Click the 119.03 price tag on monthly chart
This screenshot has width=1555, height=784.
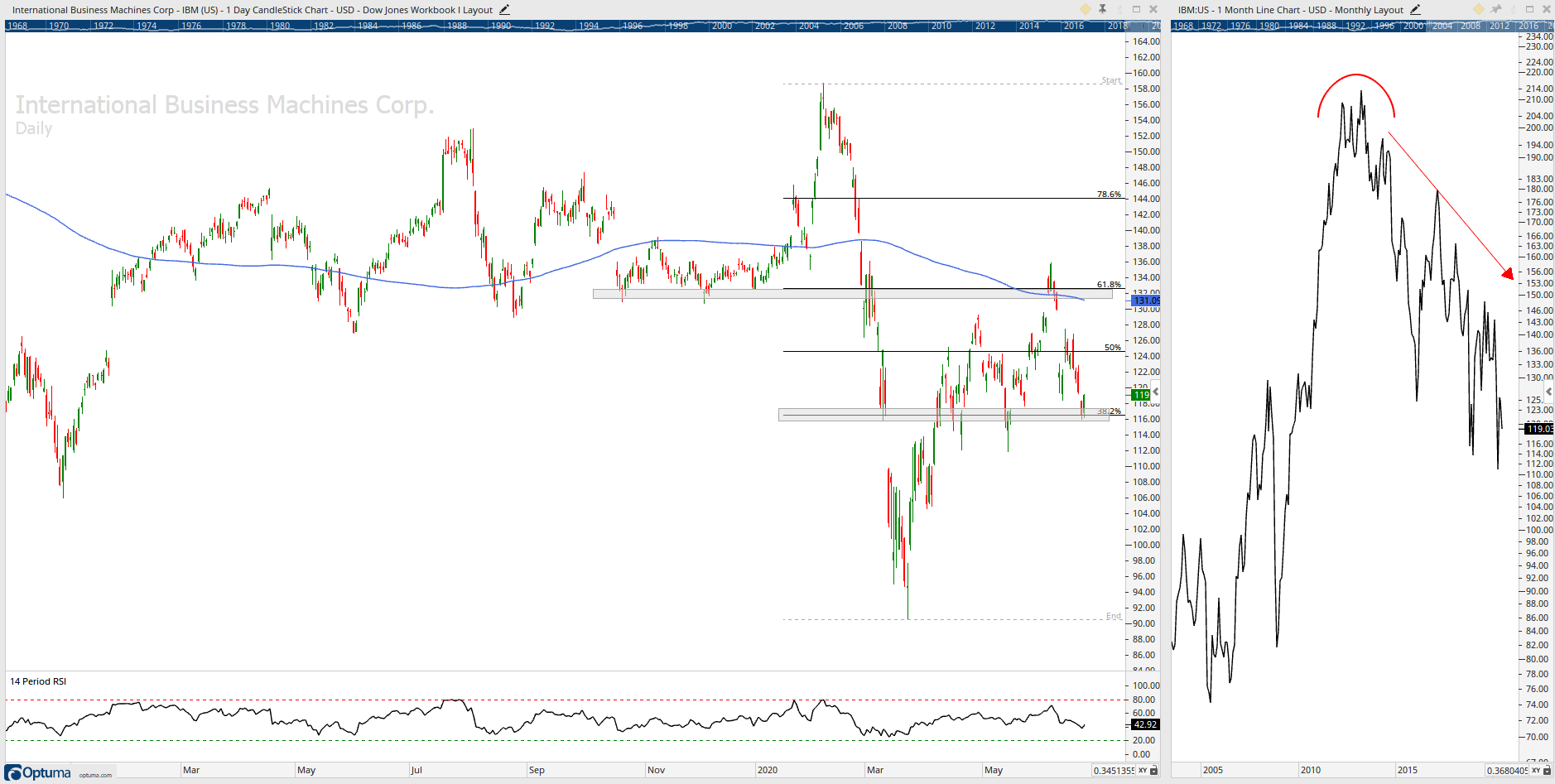click(1539, 429)
